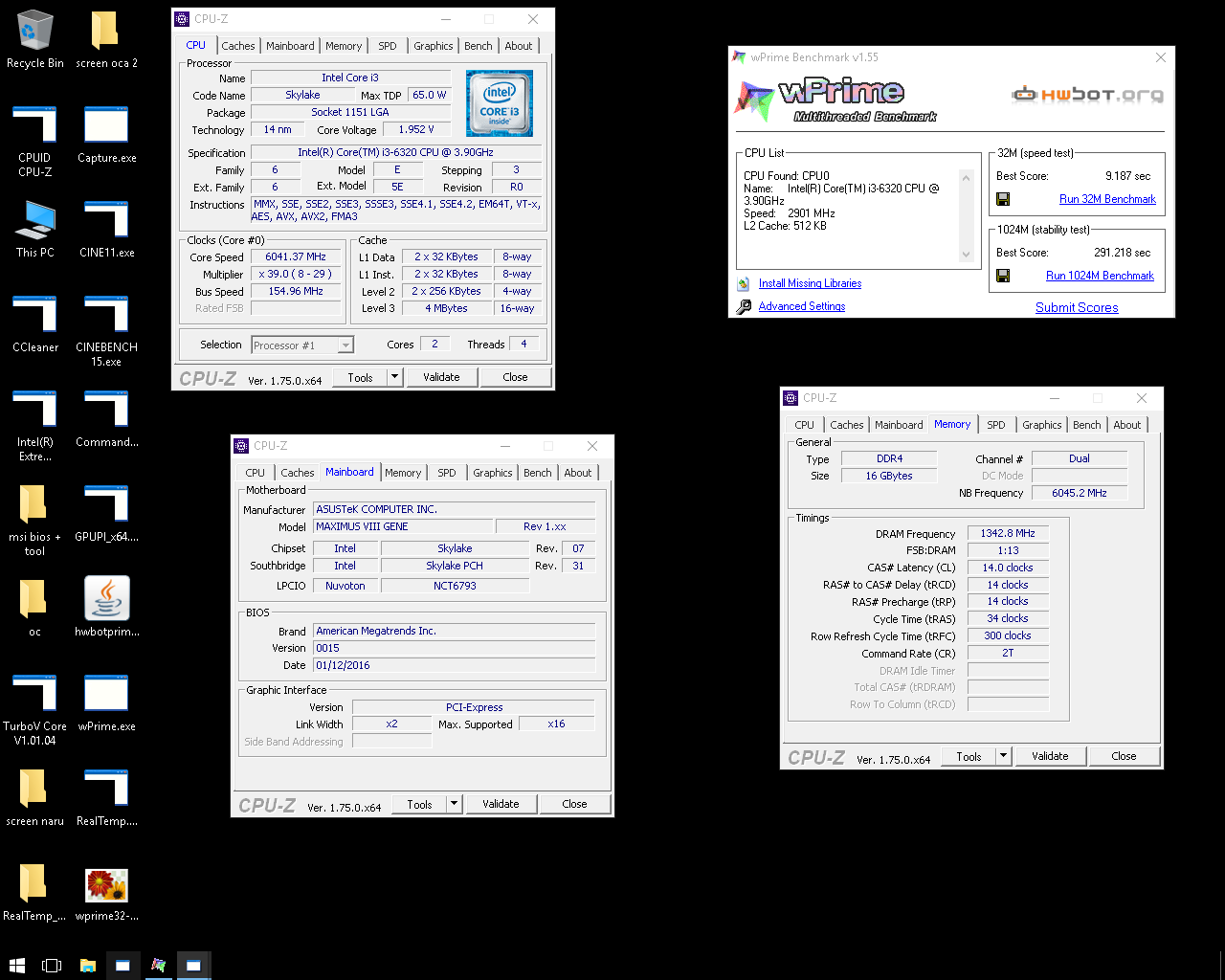Viewport: 1225px width, 980px height.
Task: Open CCleaner desktop shortcut
Action: [35, 324]
